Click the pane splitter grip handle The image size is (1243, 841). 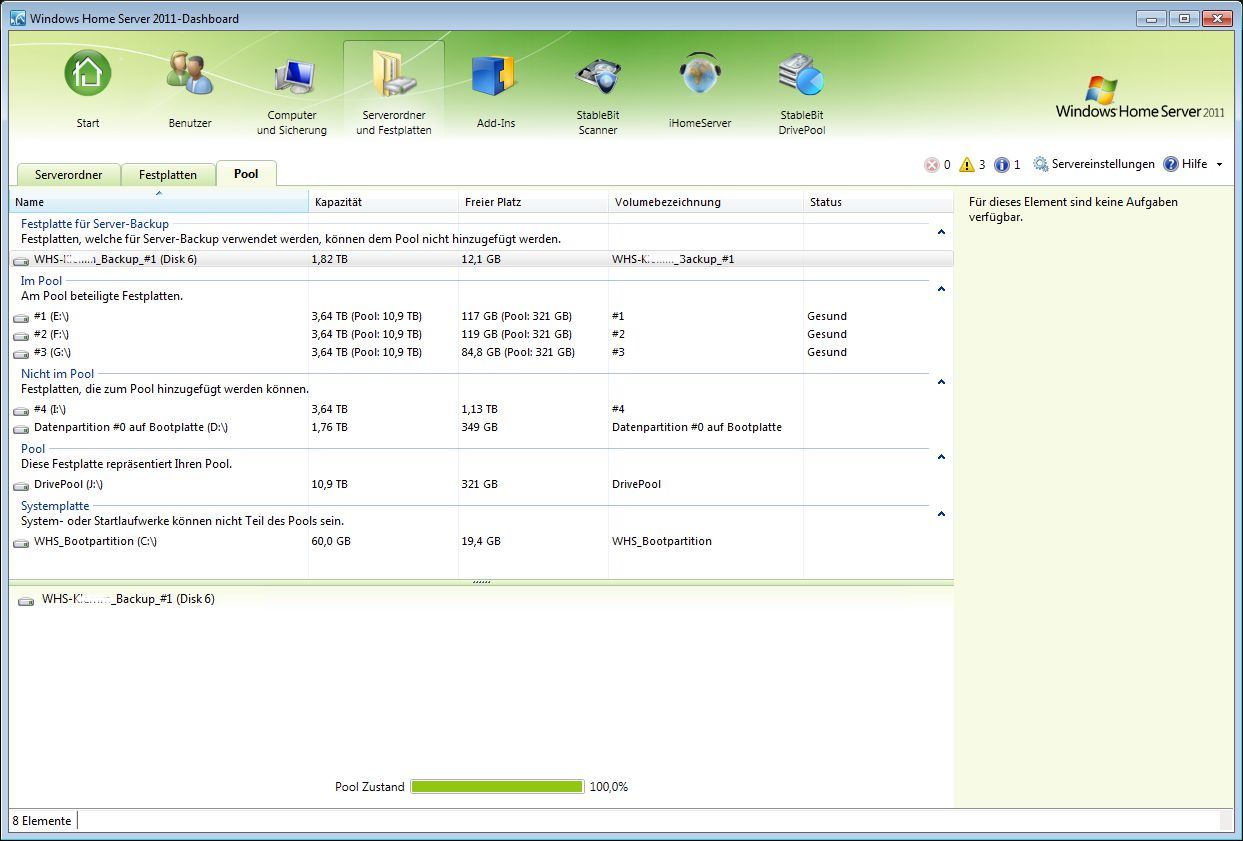click(x=481, y=581)
